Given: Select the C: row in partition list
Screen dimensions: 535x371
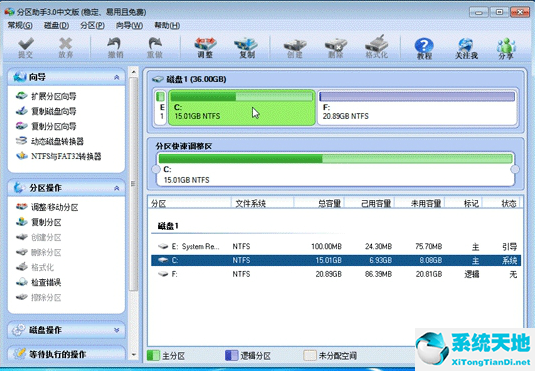Looking at the screenshot, I should point(336,260).
